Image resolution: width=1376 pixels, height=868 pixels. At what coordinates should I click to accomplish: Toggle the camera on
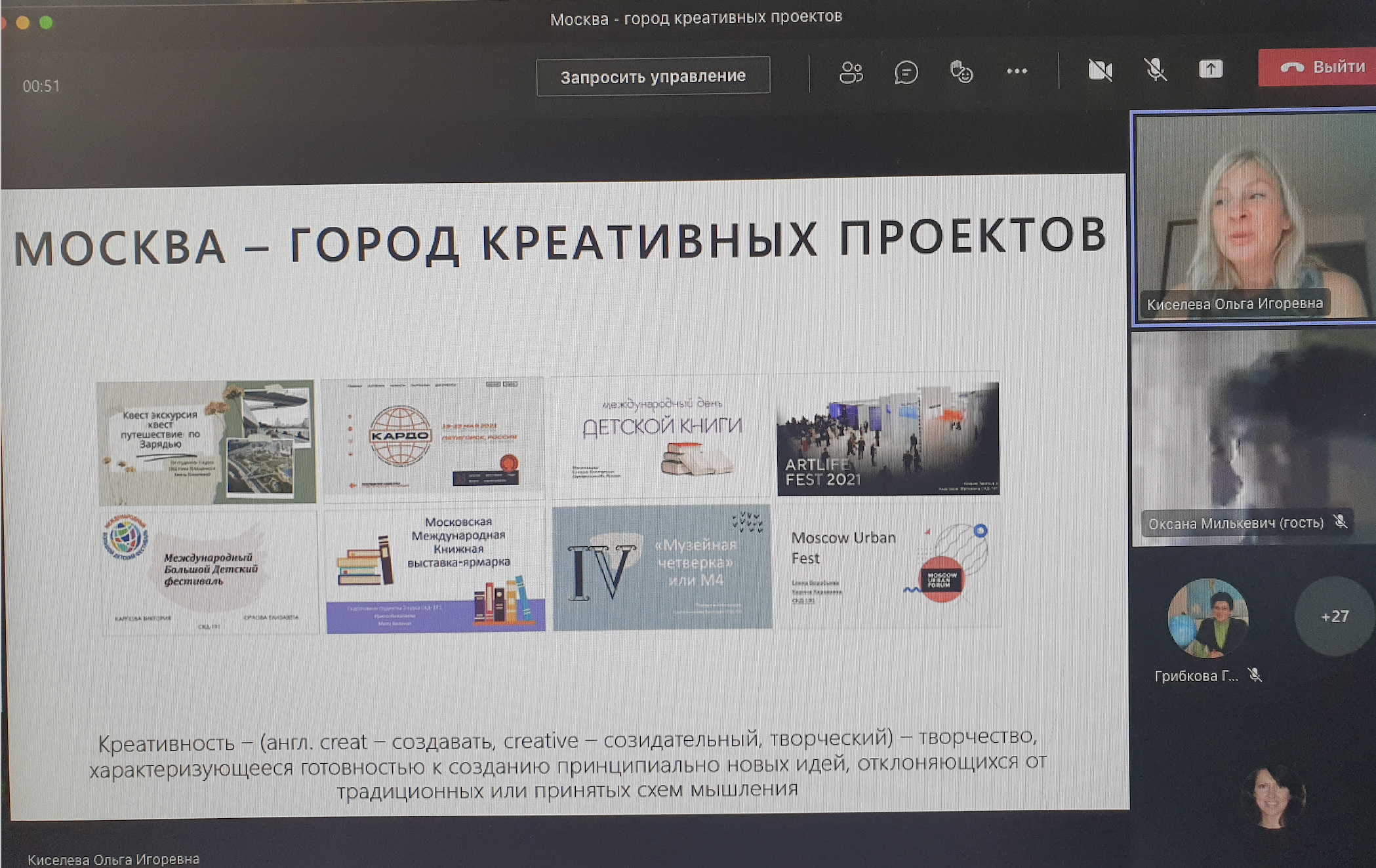click(x=1100, y=70)
